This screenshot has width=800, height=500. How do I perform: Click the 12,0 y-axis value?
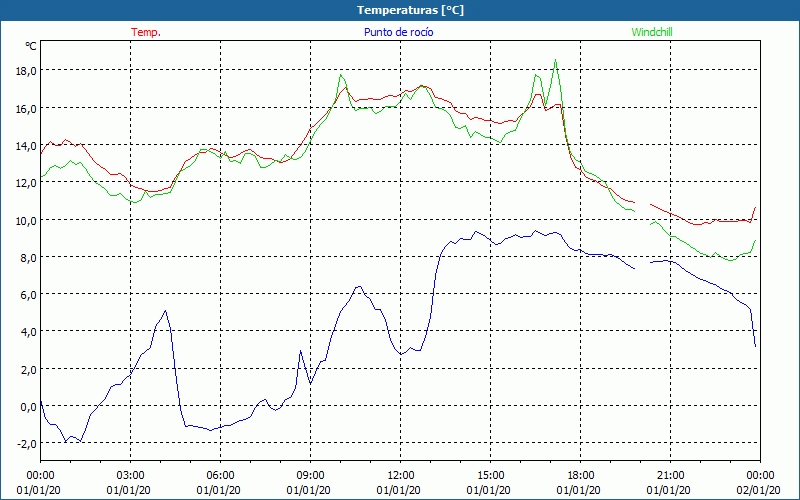pyautogui.click(x=26, y=183)
